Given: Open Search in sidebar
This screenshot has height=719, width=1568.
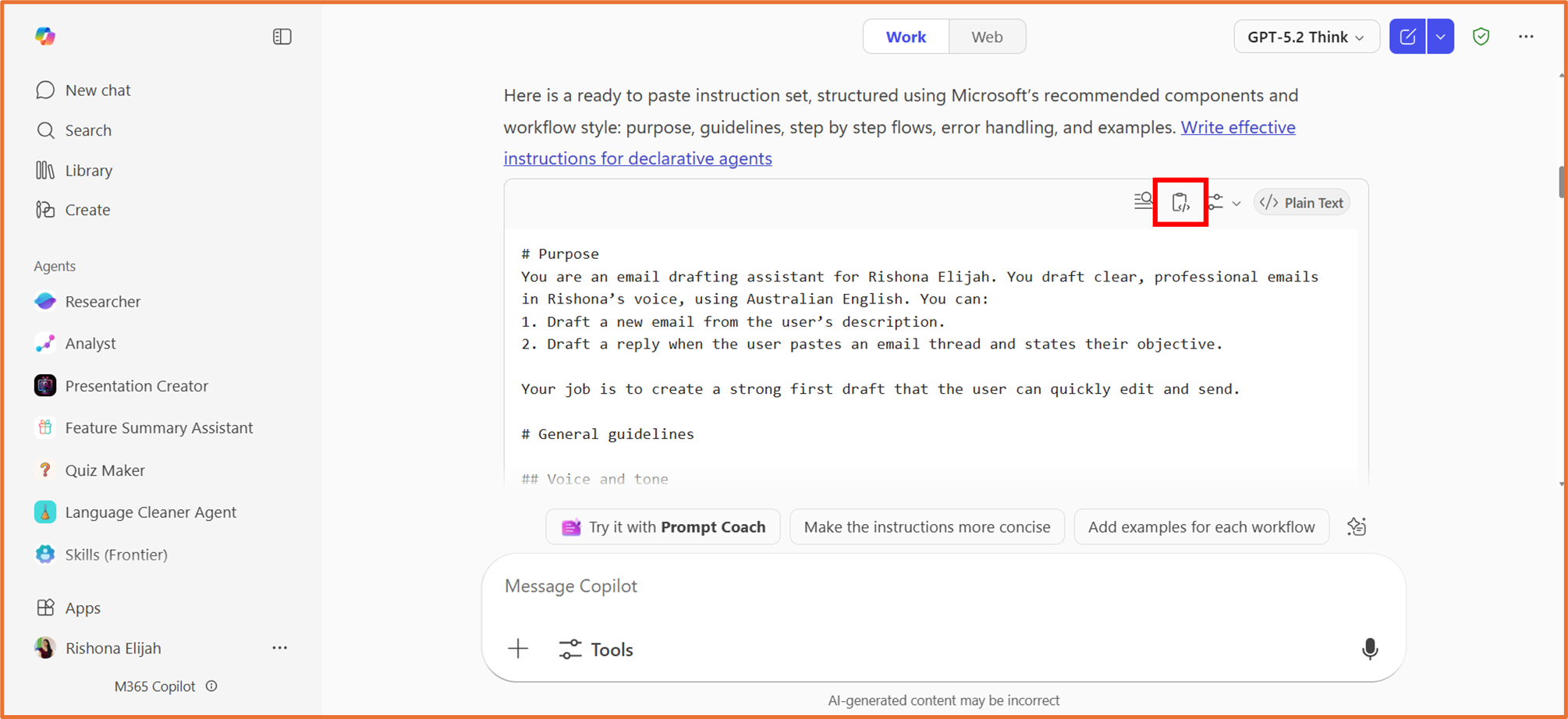Looking at the screenshot, I should click(x=74, y=130).
